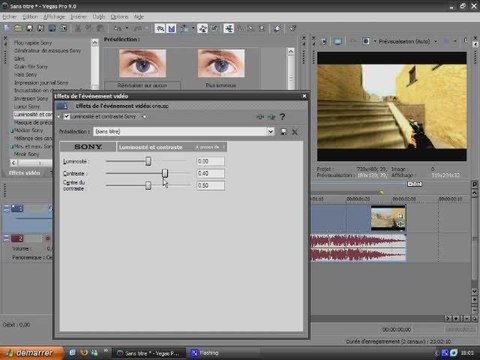The image size is (480, 360).
Task: Click the Centre du contraste value field
Action: pyautogui.click(x=210, y=186)
